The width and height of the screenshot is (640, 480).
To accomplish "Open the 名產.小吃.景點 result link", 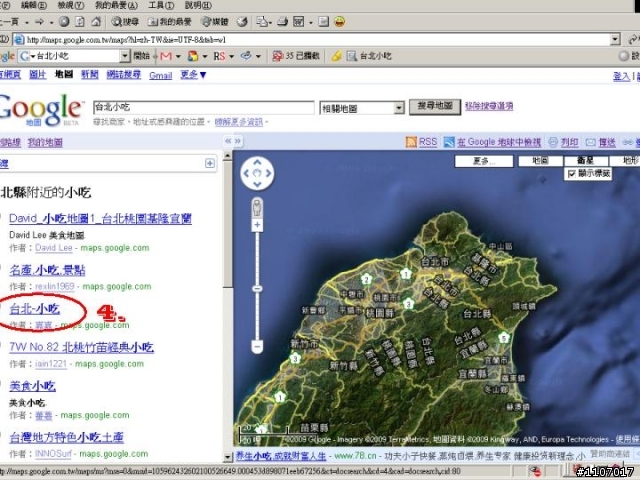I will [x=47, y=270].
